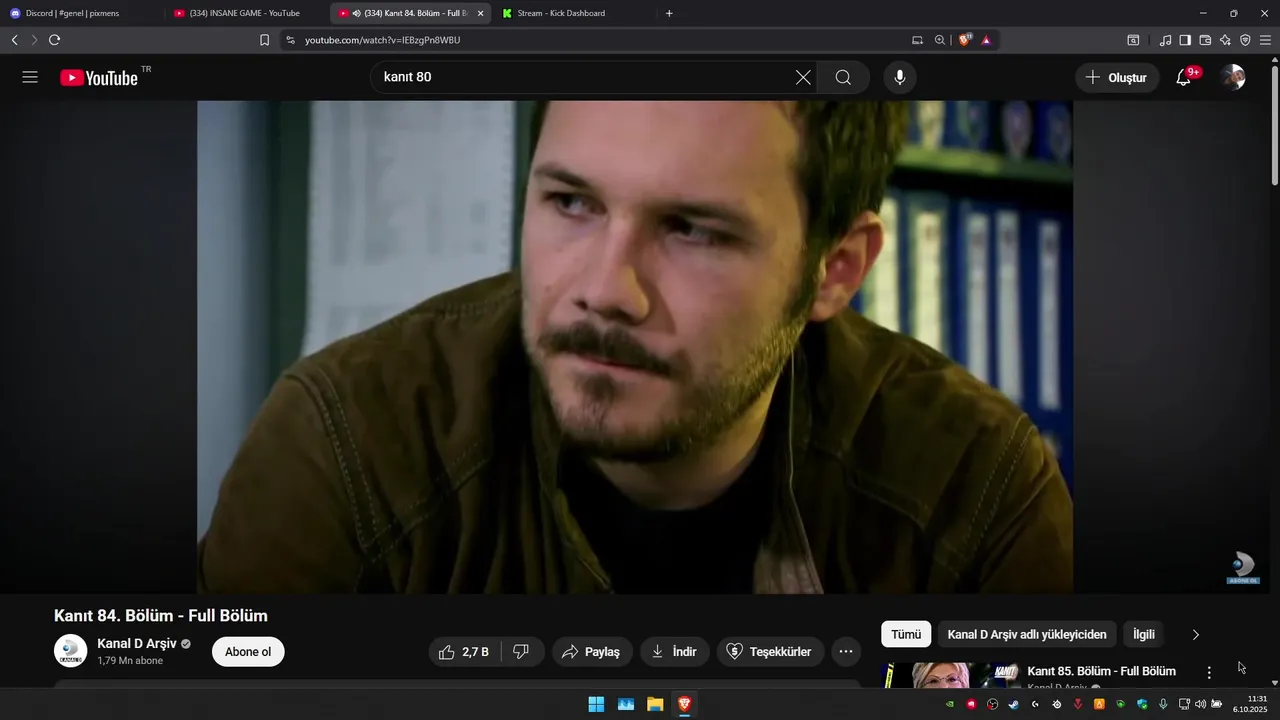Select the İlgili filter chip
Viewport: 1280px width, 720px height.
coord(1144,634)
